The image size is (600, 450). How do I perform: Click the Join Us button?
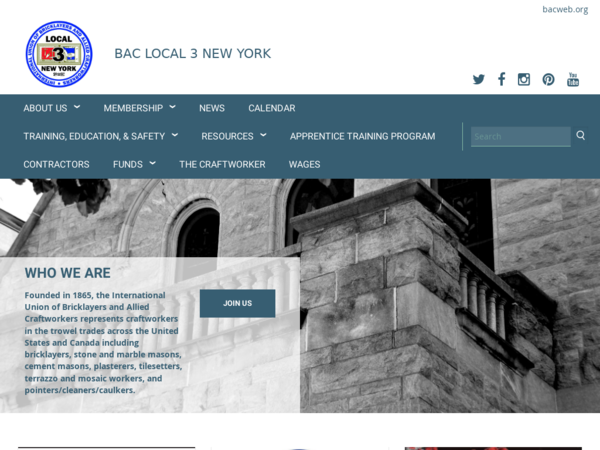click(x=237, y=303)
